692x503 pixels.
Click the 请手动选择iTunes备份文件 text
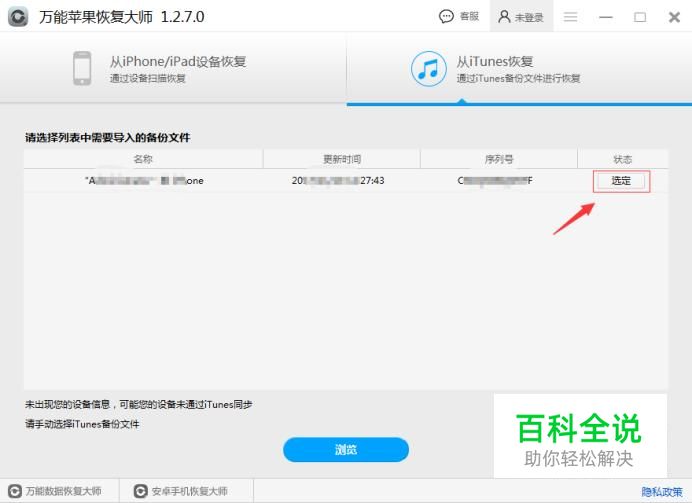coord(82,424)
